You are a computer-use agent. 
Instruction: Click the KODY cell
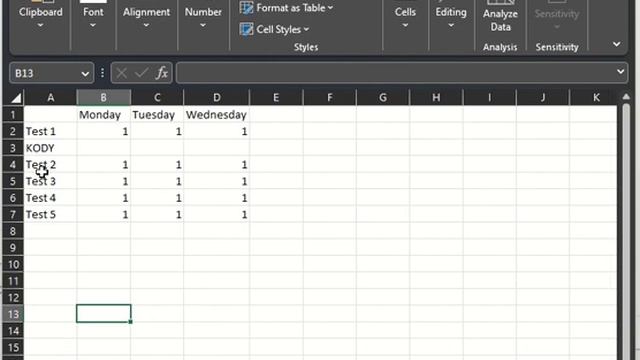pyautogui.click(x=50, y=148)
